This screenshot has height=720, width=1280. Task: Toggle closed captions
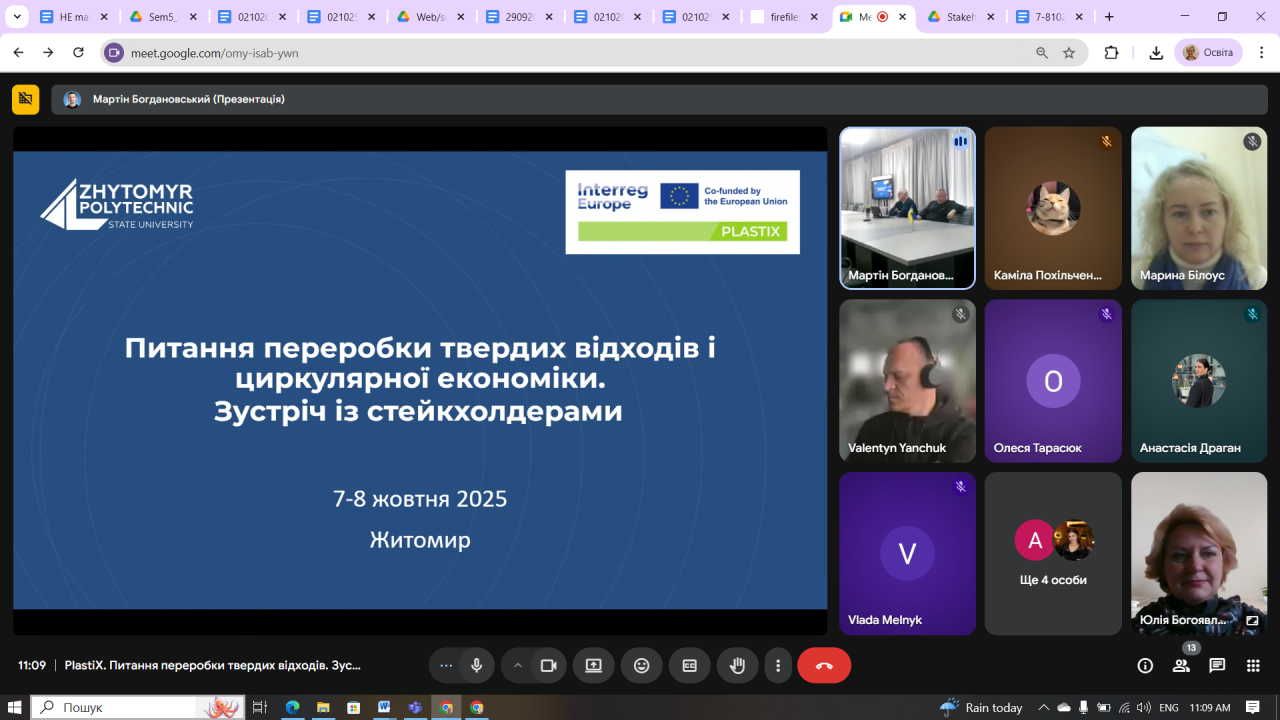coord(689,665)
